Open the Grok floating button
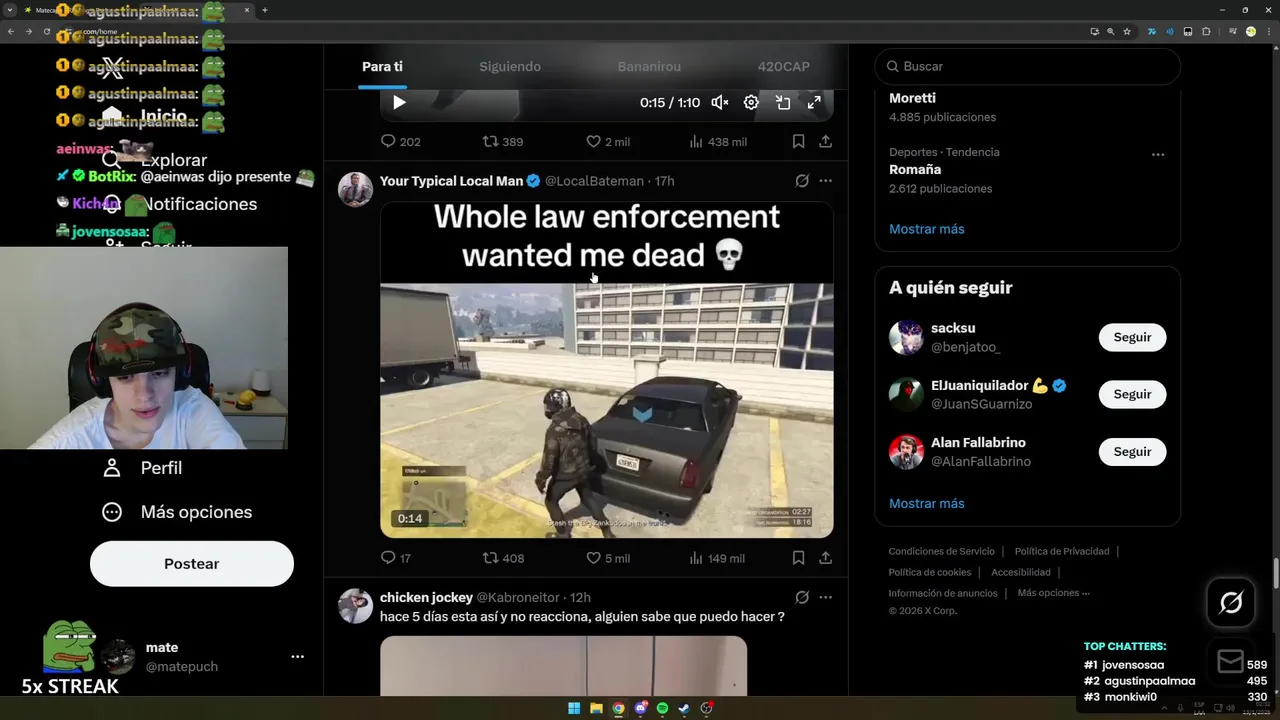The image size is (1280, 720). 1231,602
